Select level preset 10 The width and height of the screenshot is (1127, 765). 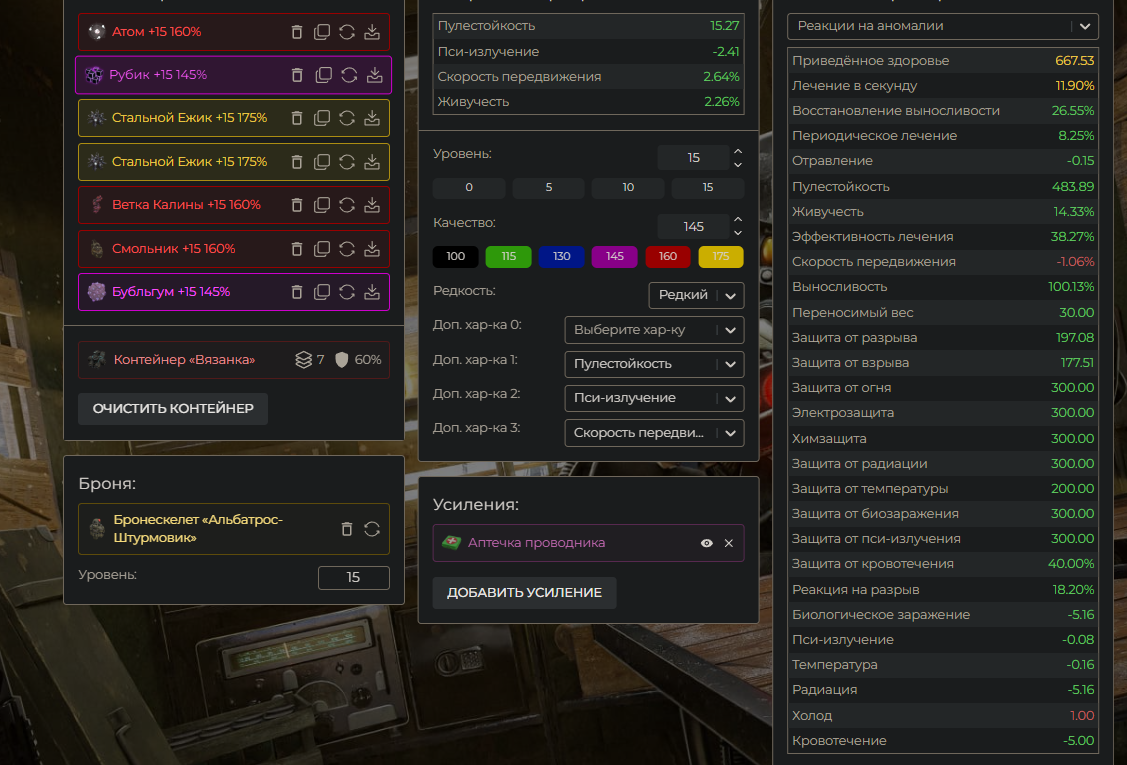click(x=628, y=188)
